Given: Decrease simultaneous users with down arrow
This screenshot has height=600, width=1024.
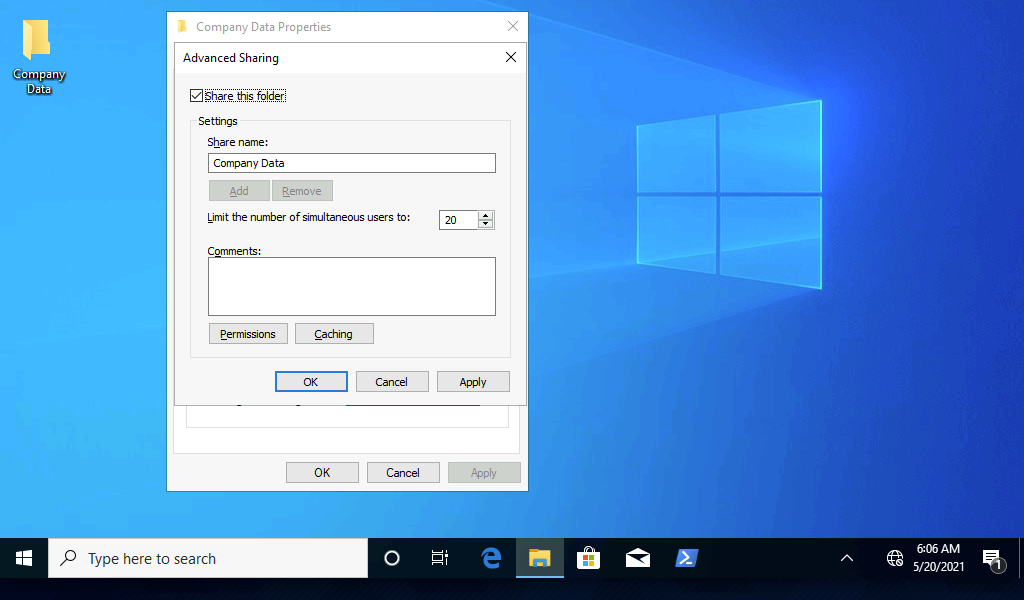Looking at the screenshot, I should 485,224.
